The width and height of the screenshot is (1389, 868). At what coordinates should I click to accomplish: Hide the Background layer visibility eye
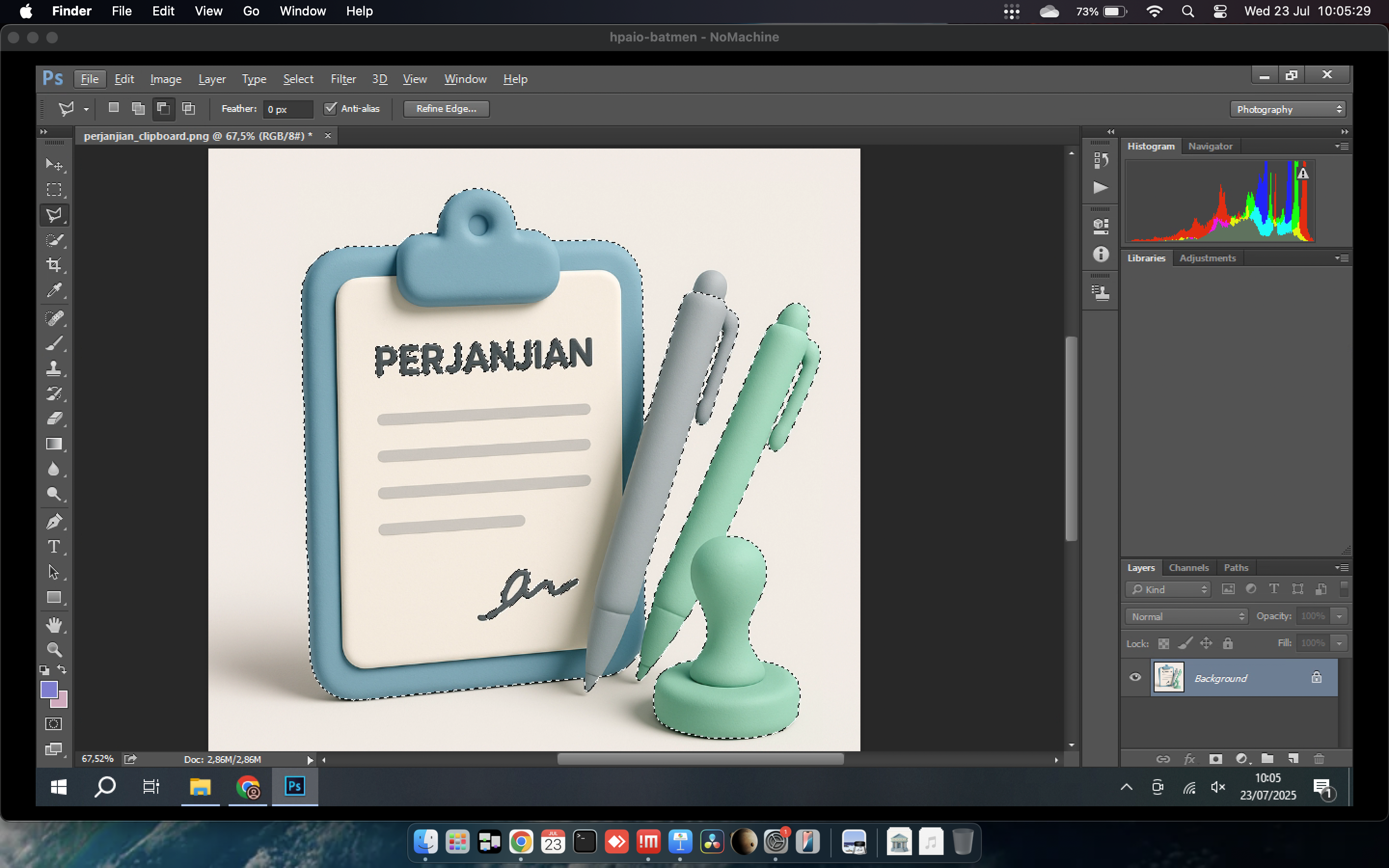coord(1135,678)
